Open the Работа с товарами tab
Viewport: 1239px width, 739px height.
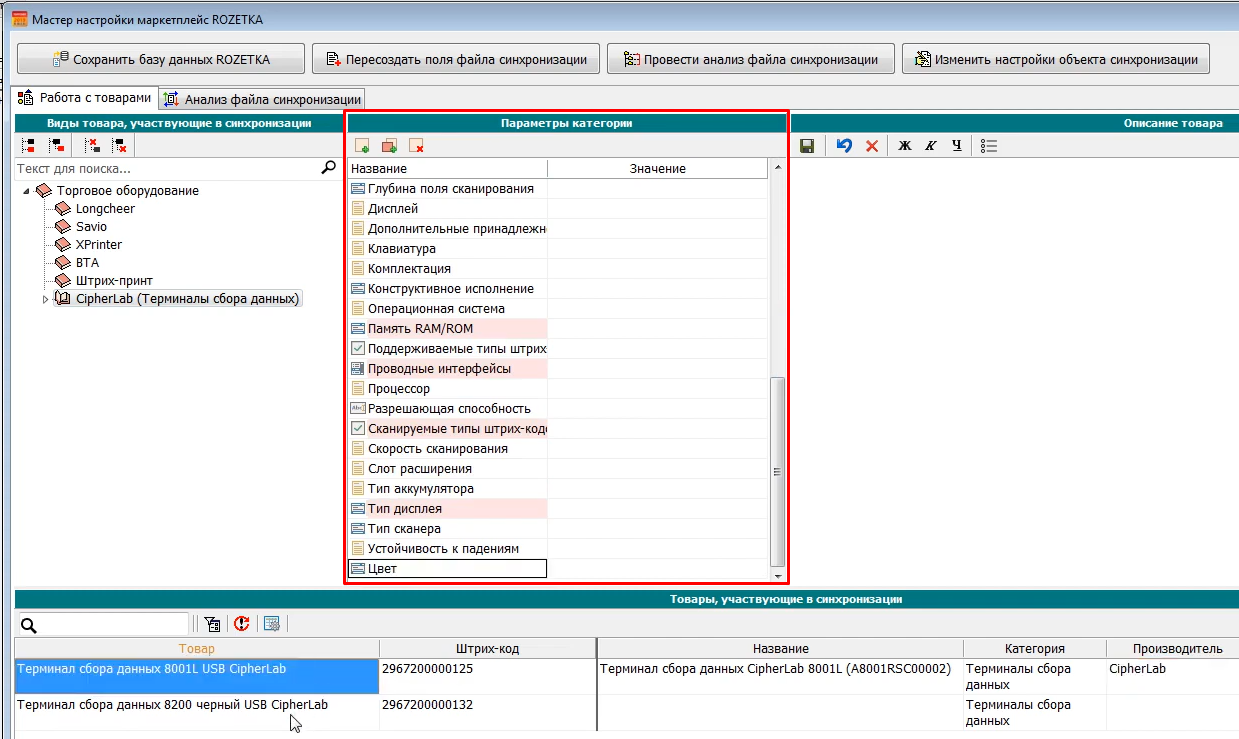86,98
